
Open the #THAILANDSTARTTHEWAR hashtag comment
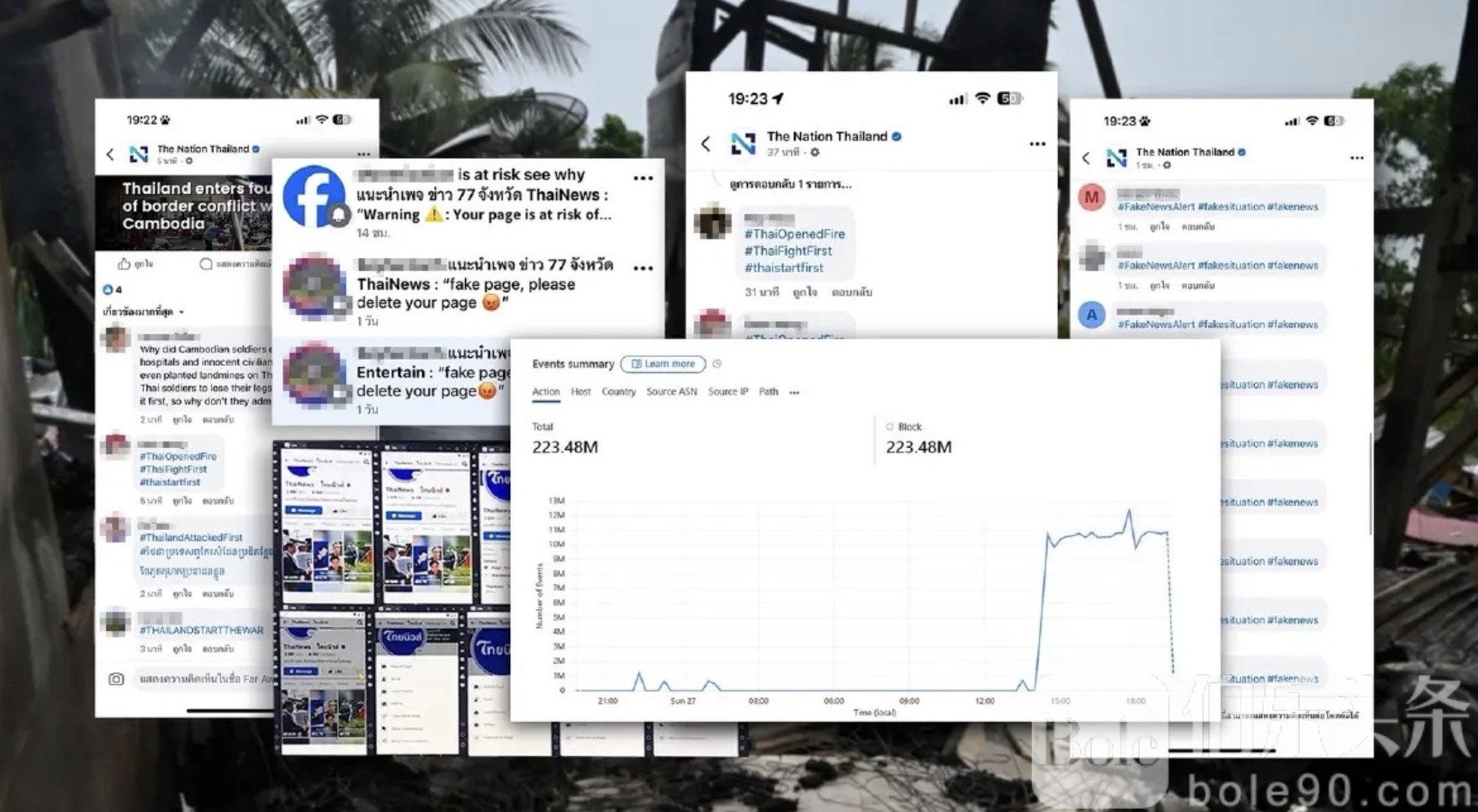[201, 630]
